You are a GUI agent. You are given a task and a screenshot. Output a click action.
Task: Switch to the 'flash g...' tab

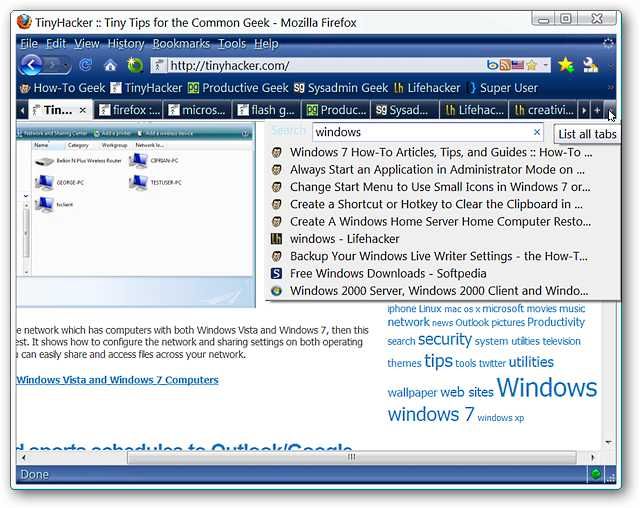click(x=267, y=110)
